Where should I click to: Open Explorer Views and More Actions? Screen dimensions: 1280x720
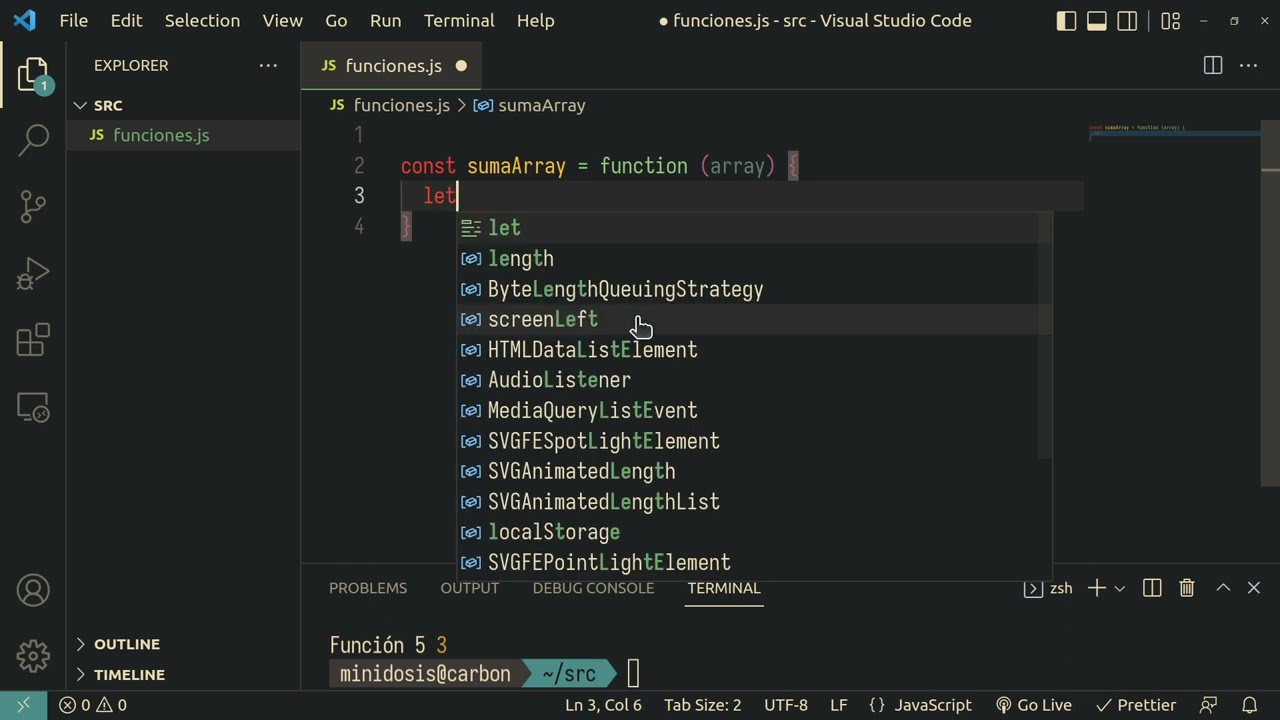[x=268, y=66]
